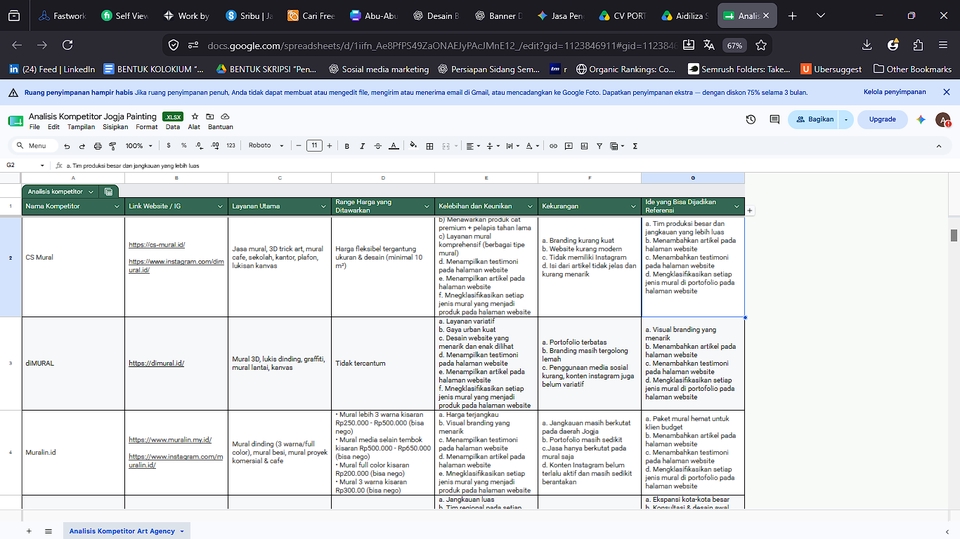Click the print icon in toolbar

[97, 146]
